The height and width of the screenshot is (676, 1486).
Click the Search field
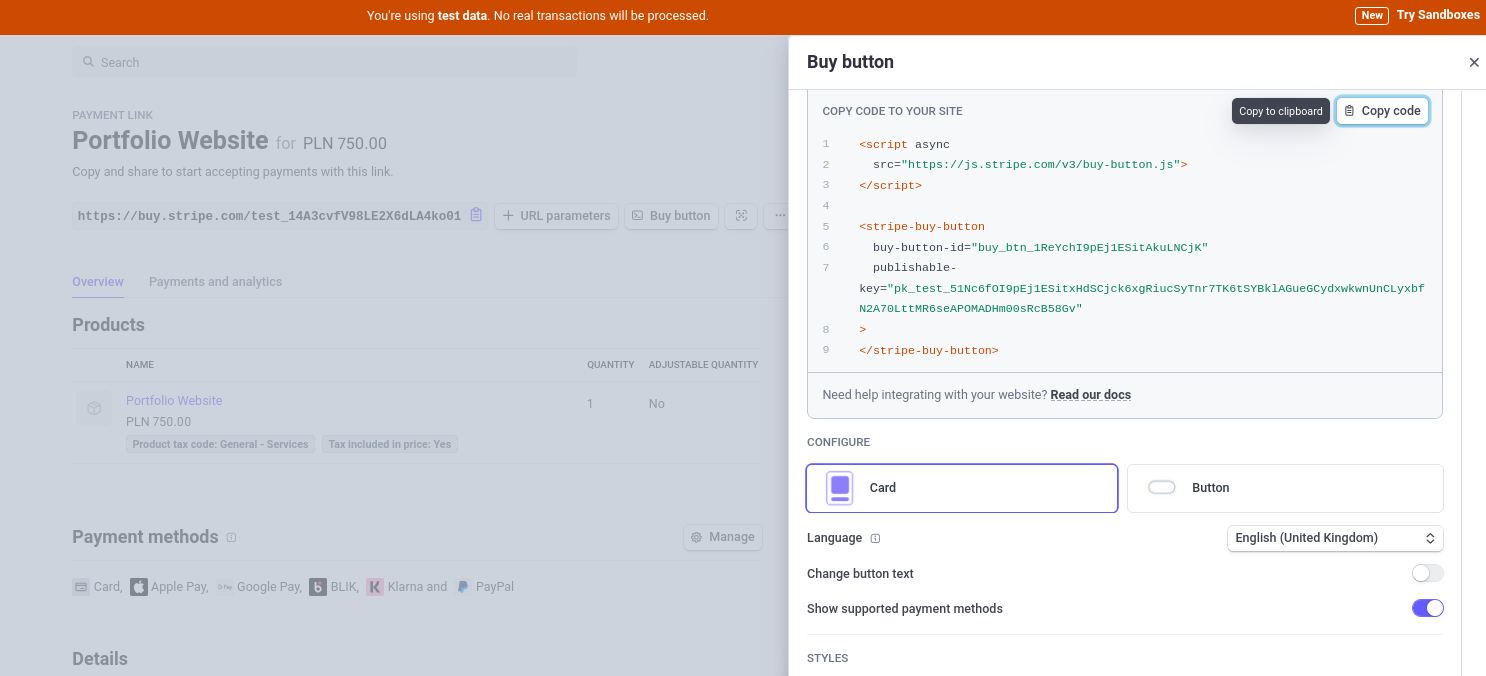click(324, 62)
